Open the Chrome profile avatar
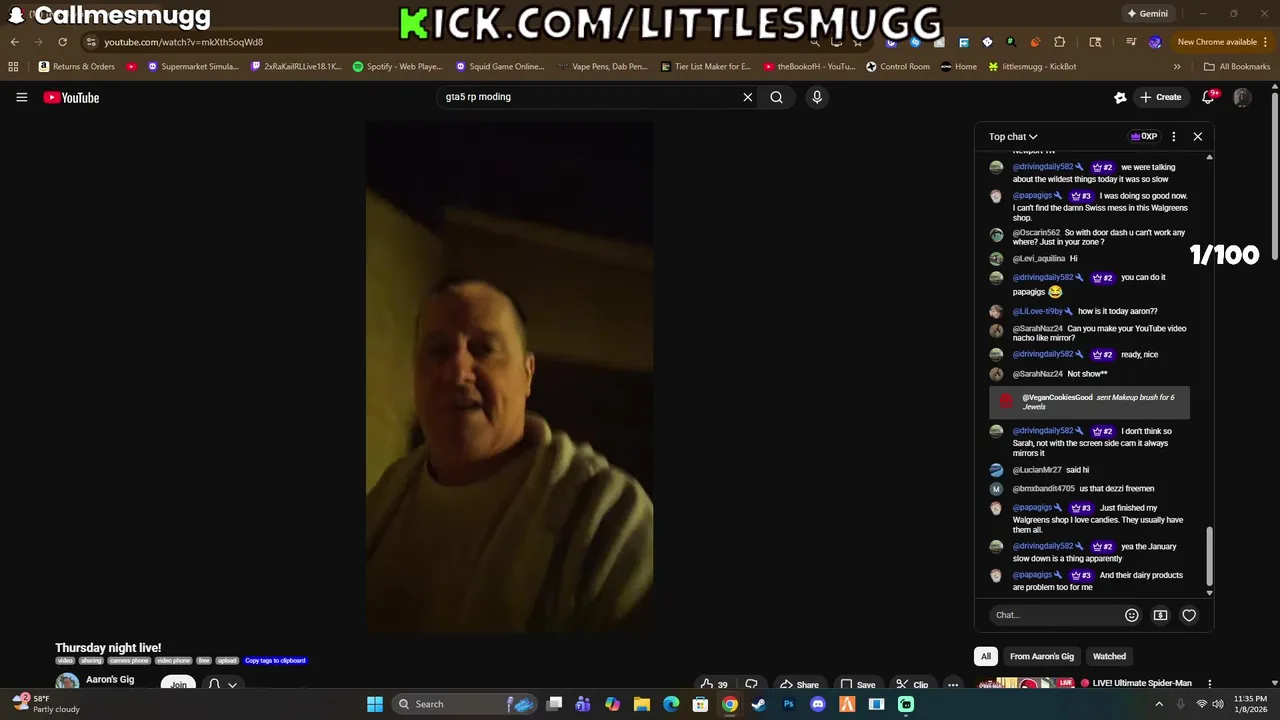The width and height of the screenshot is (1280, 720). click(x=1155, y=42)
